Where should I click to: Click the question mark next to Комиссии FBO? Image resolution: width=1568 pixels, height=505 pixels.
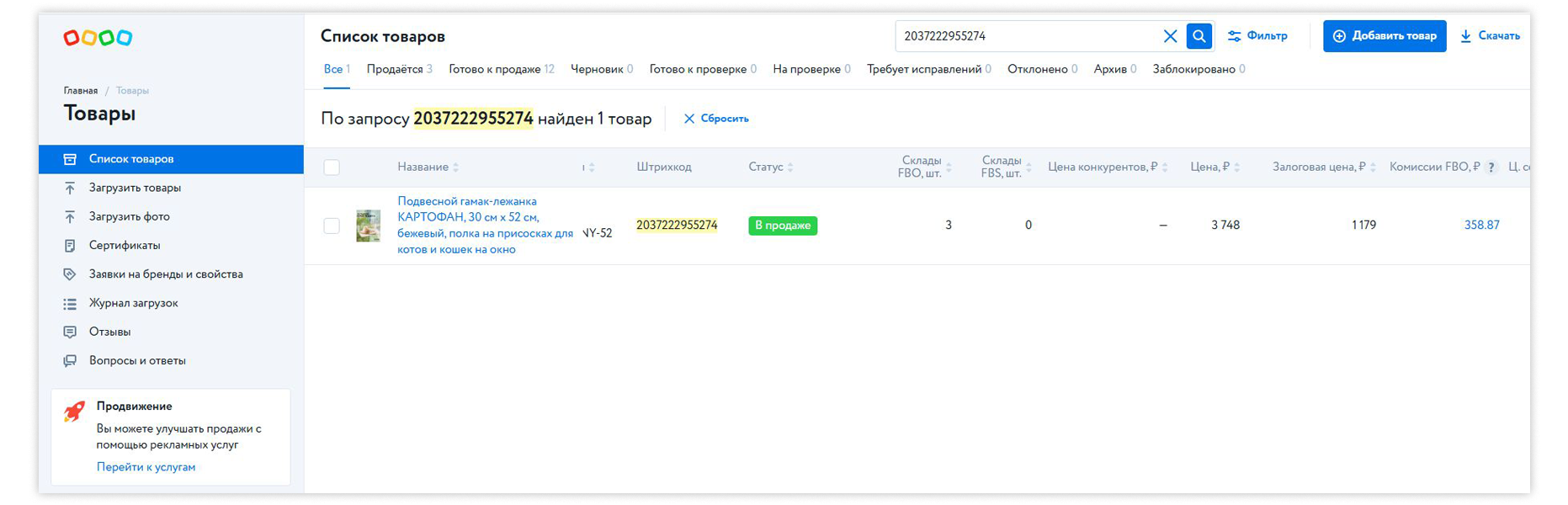click(1491, 167)
